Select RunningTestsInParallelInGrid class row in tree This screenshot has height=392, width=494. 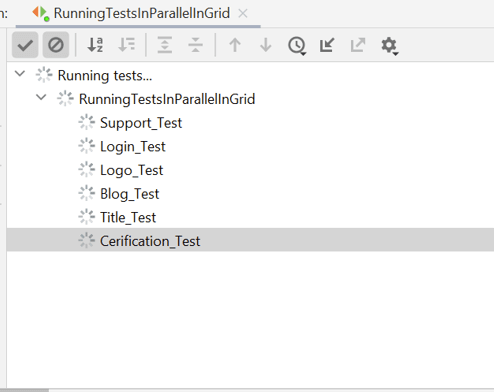point(250,99)
